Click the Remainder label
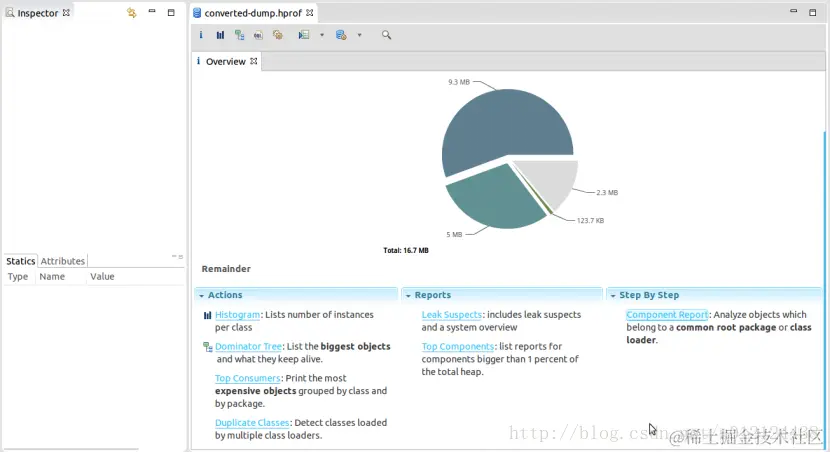Image resolution: width=830 pixels, height=453 pixels. pos(226,269)
